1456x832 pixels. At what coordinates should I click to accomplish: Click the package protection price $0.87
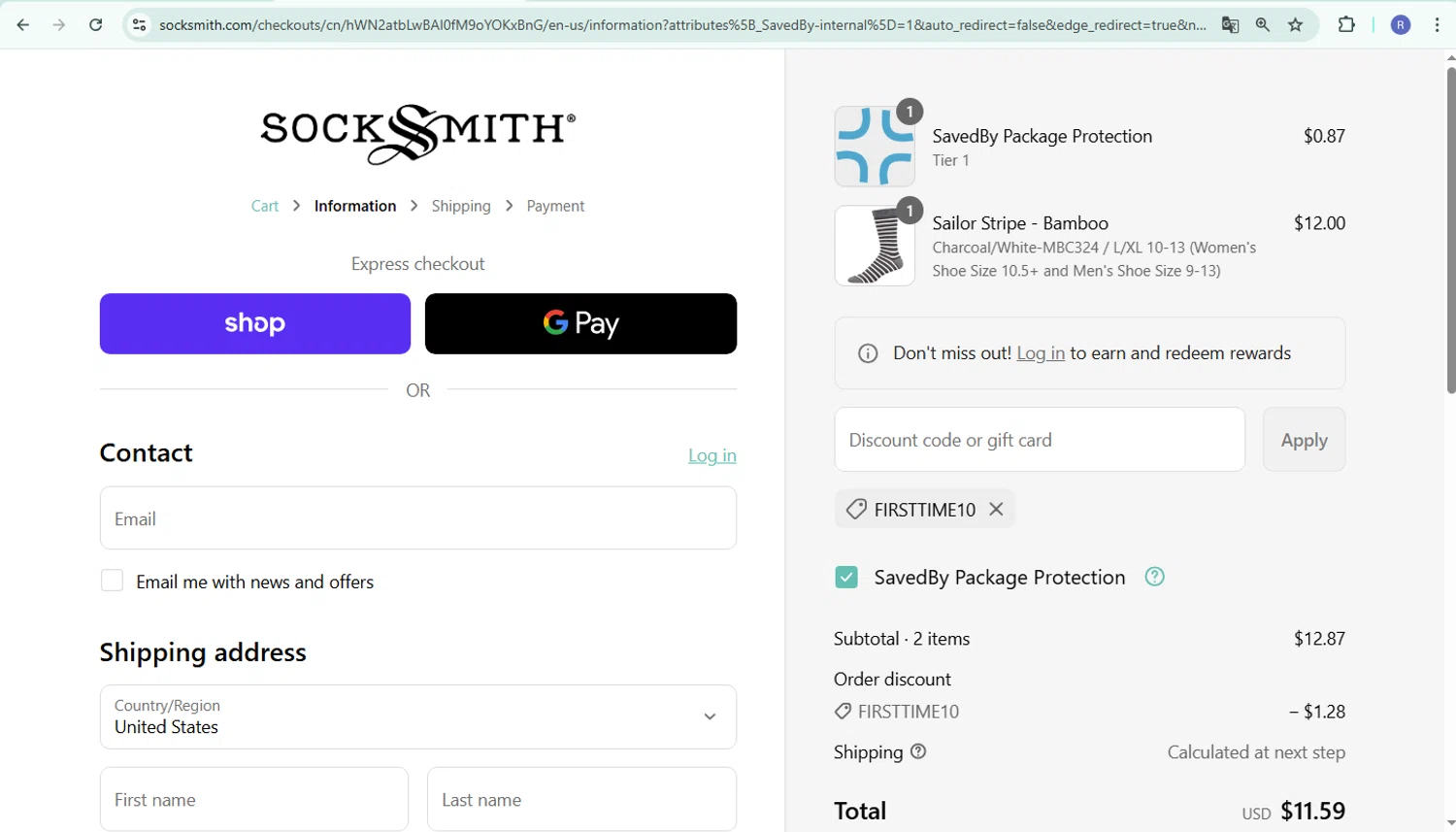(x=1324, y=136)
